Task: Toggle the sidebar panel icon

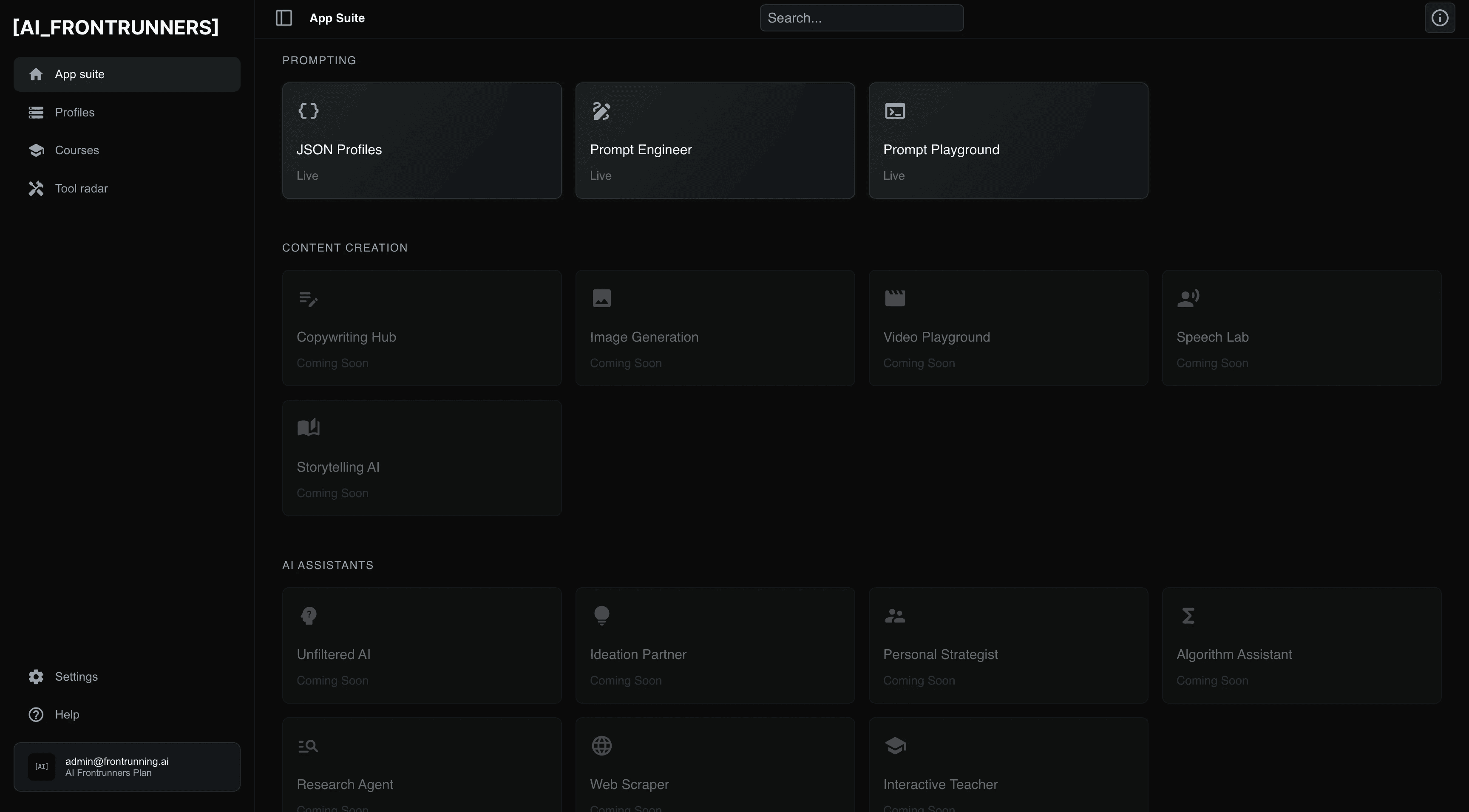Action: point(284,18)
